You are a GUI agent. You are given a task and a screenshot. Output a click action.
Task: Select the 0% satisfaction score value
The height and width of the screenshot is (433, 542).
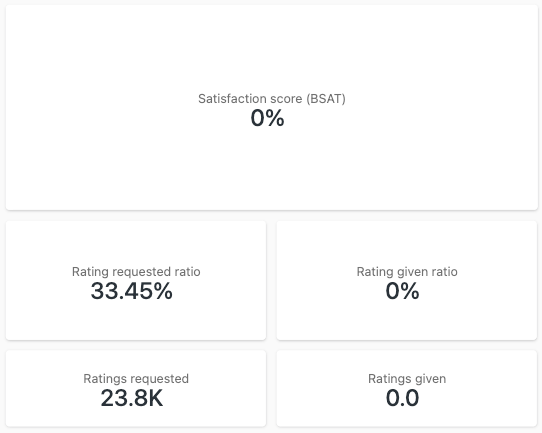tap(268, 118)
